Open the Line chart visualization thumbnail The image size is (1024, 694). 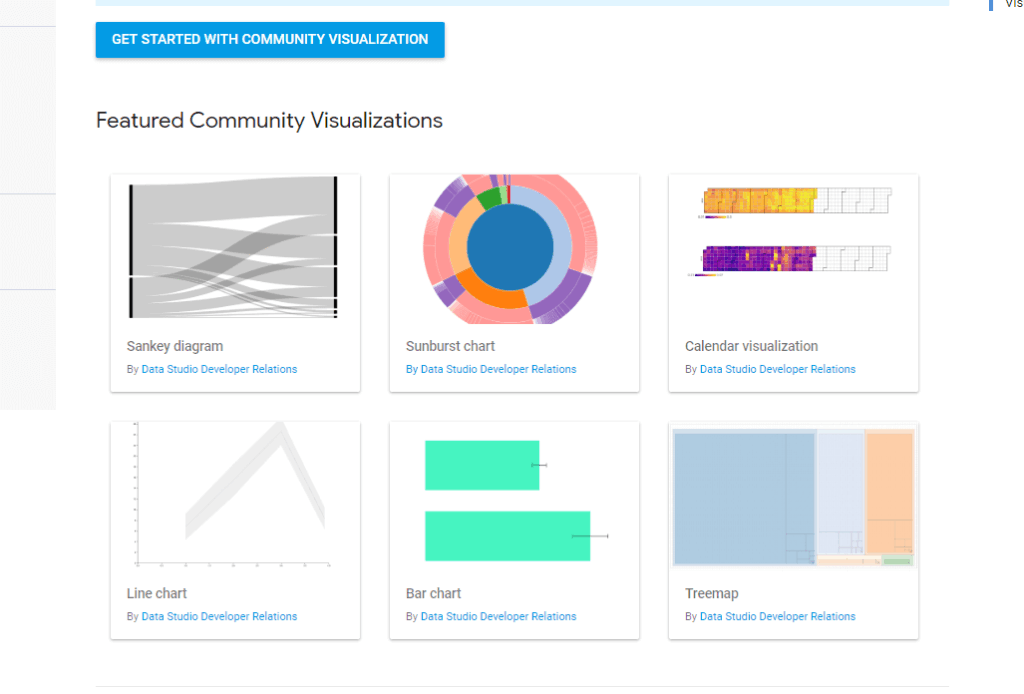click(234, 495)
